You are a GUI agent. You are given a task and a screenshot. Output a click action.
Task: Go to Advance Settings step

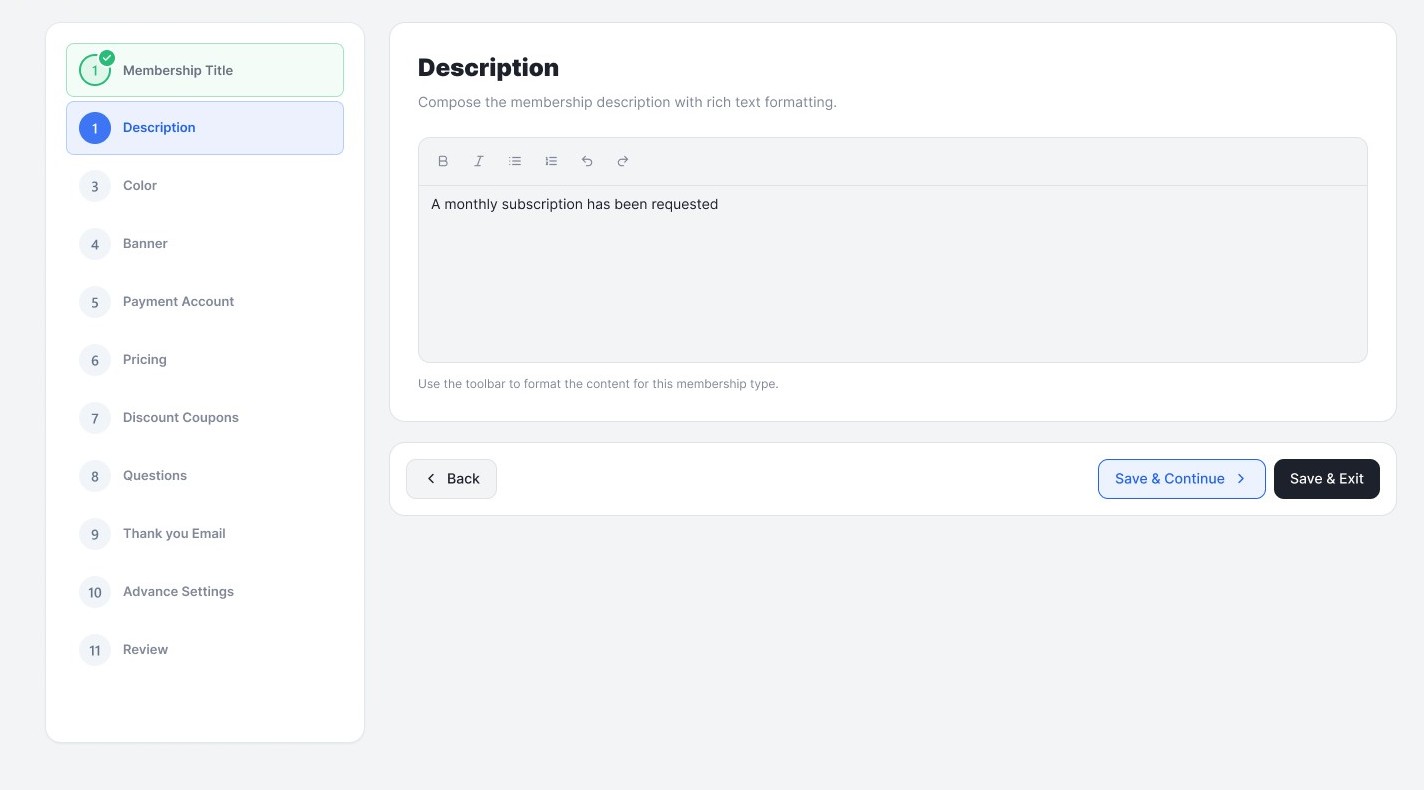click(x=205, y=592)
